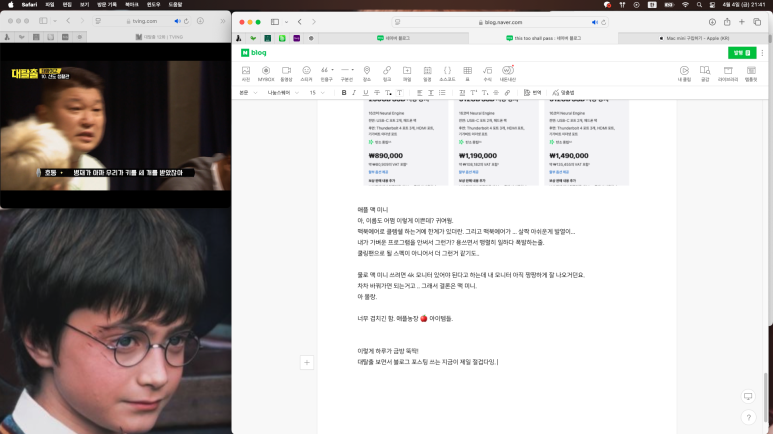Apply subscript formatting

[x=485, y=93]
